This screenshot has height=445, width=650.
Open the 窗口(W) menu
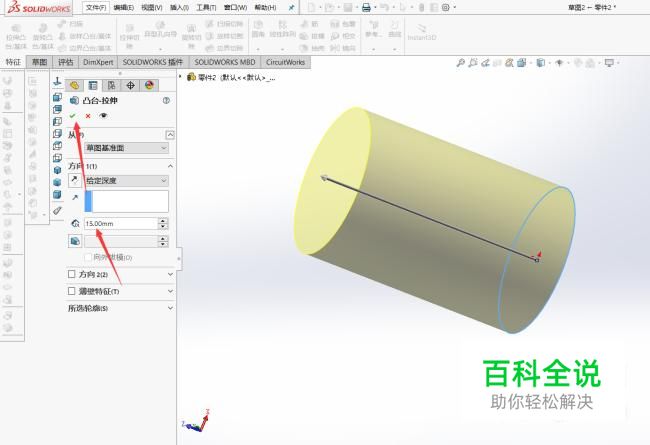pyautogui.click(x=235, y=7)
